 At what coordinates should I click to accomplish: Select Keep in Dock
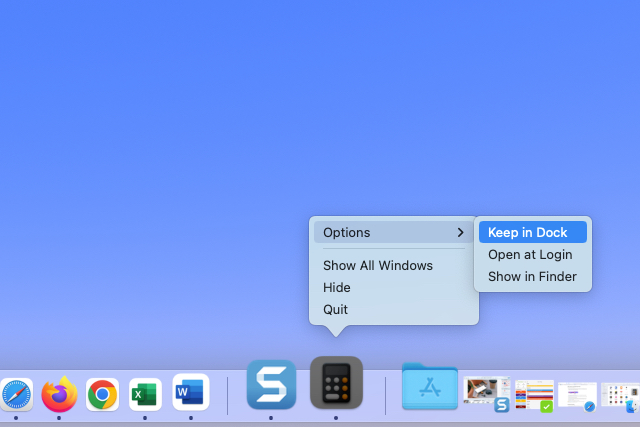click(x=533, y=232)
